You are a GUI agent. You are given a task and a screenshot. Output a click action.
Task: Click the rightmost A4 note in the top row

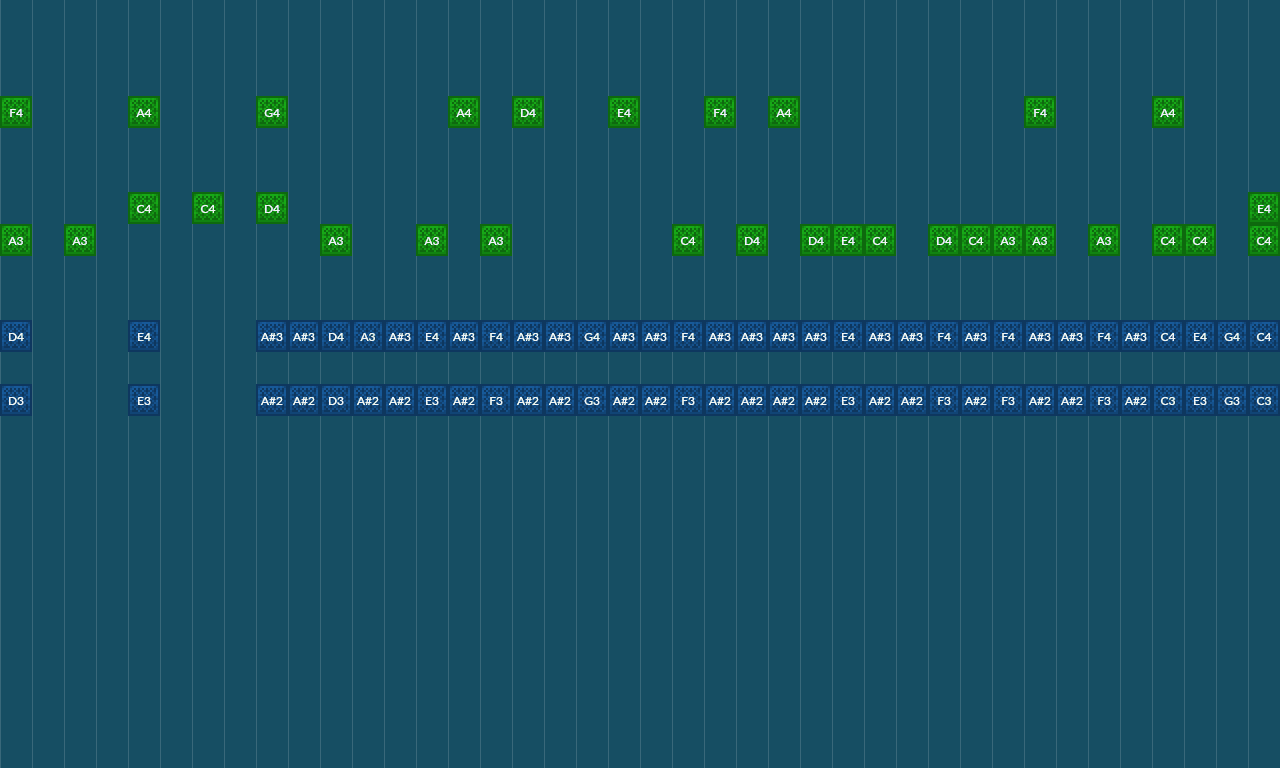1167,112
